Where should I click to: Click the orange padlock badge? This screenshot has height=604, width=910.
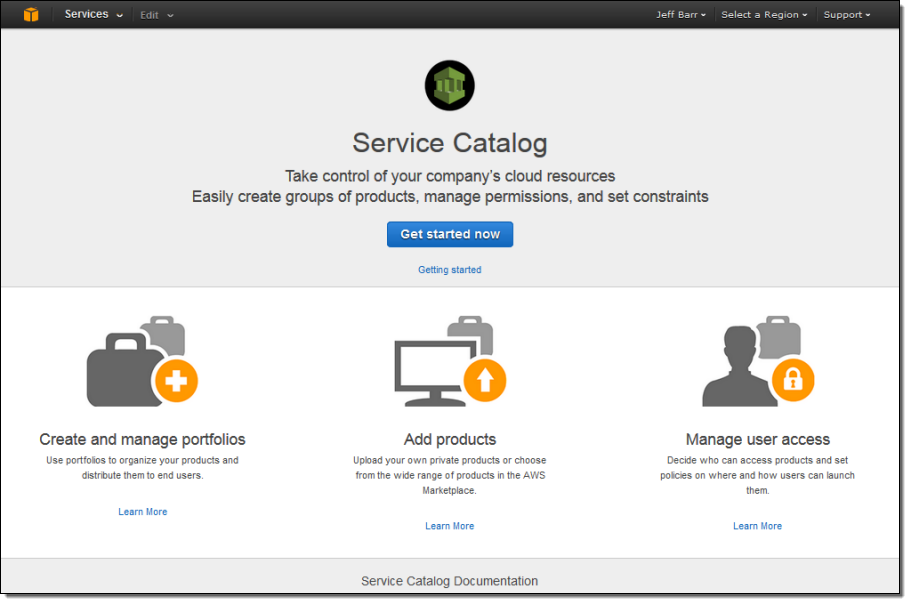click(x=793, y=380)
